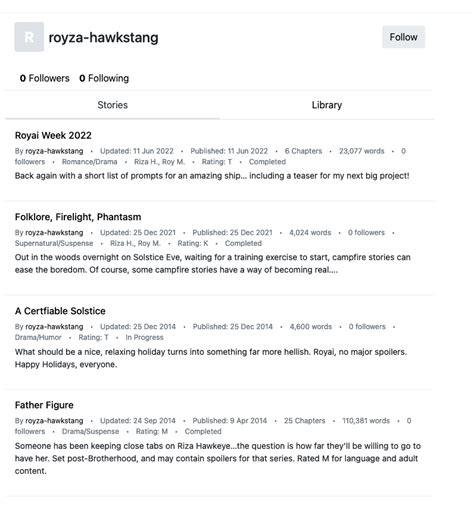Open the 0 Following list

pos(104,78)
